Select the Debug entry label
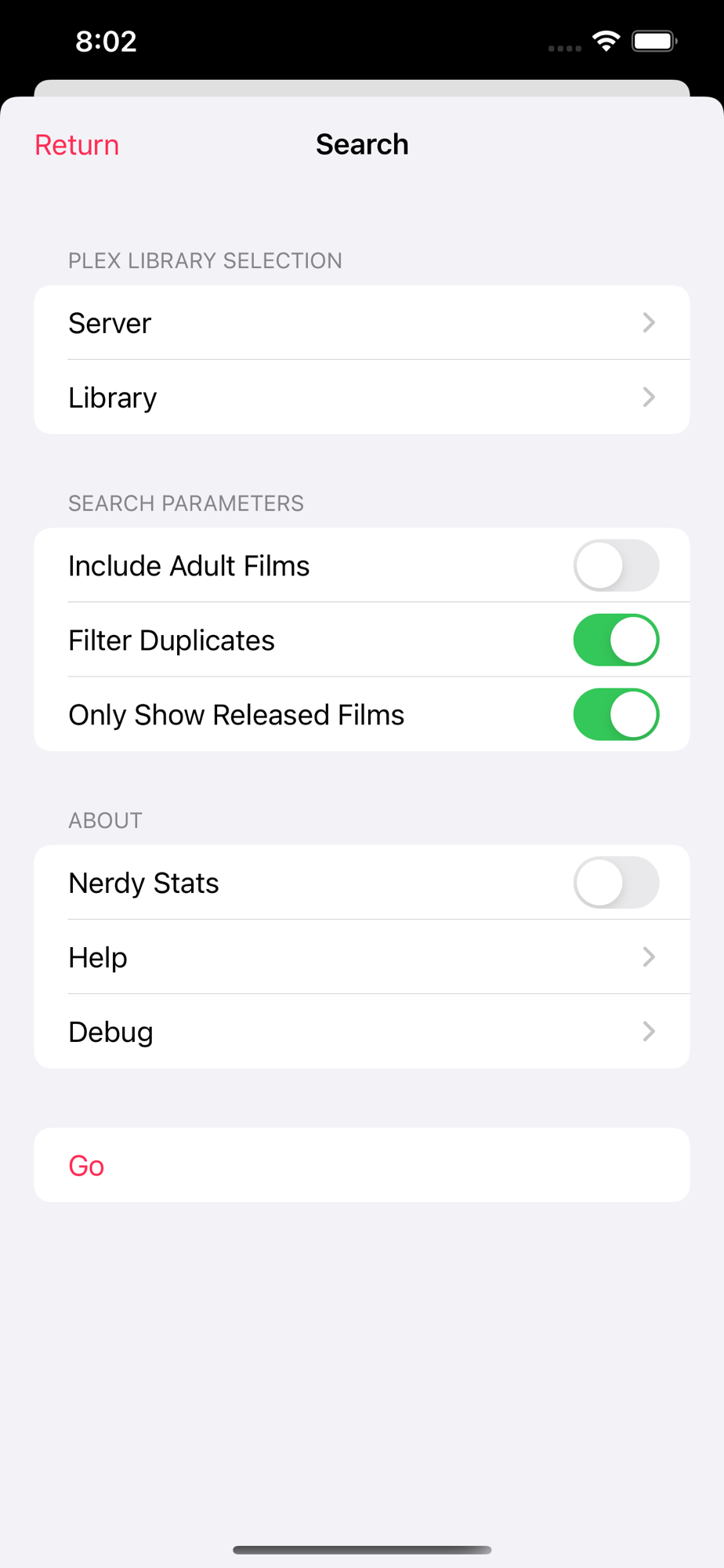This screenshot has height=1568, width=724. pos(111,1032)
